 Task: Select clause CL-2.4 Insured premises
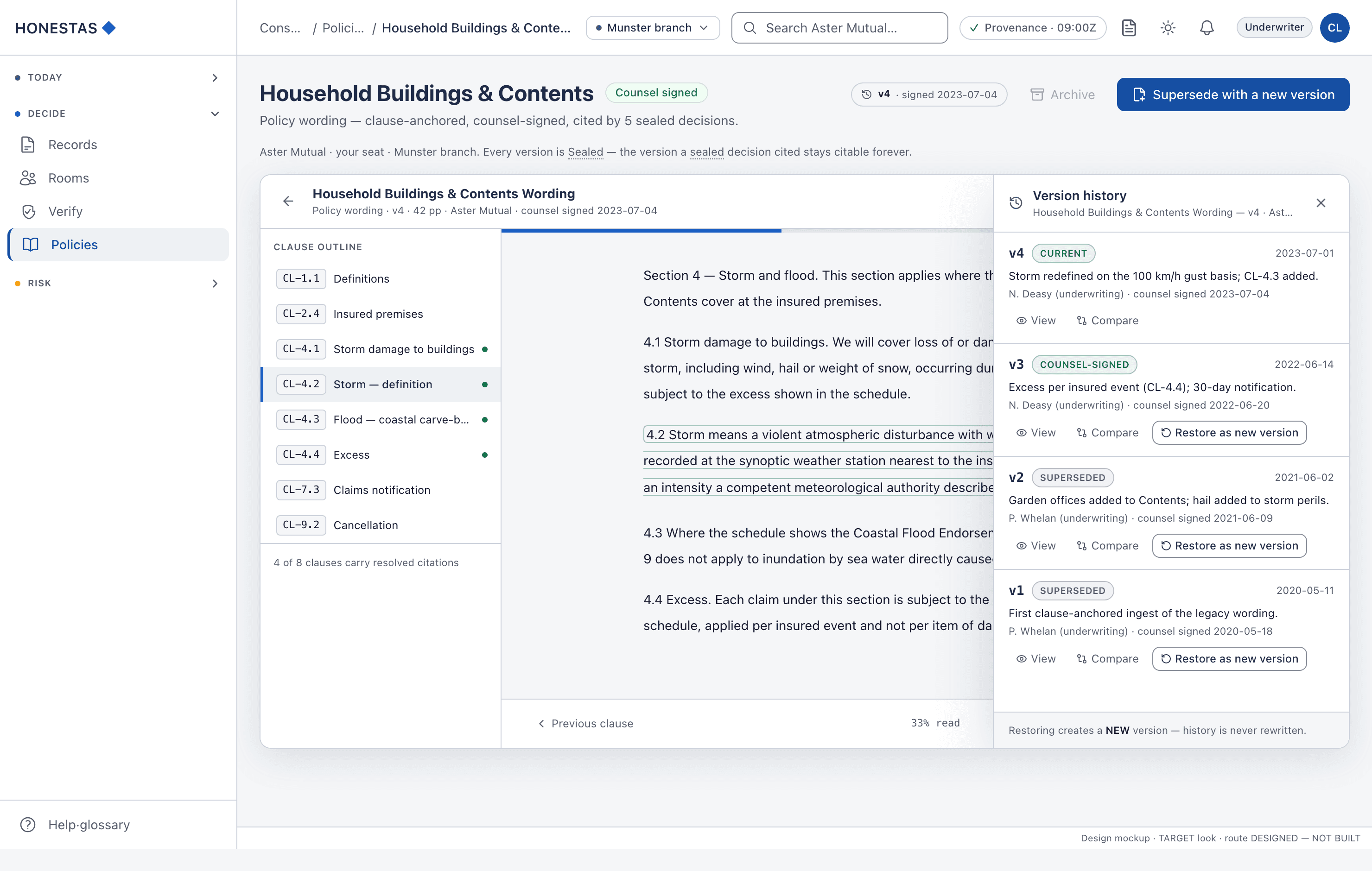tap(381, 314)
